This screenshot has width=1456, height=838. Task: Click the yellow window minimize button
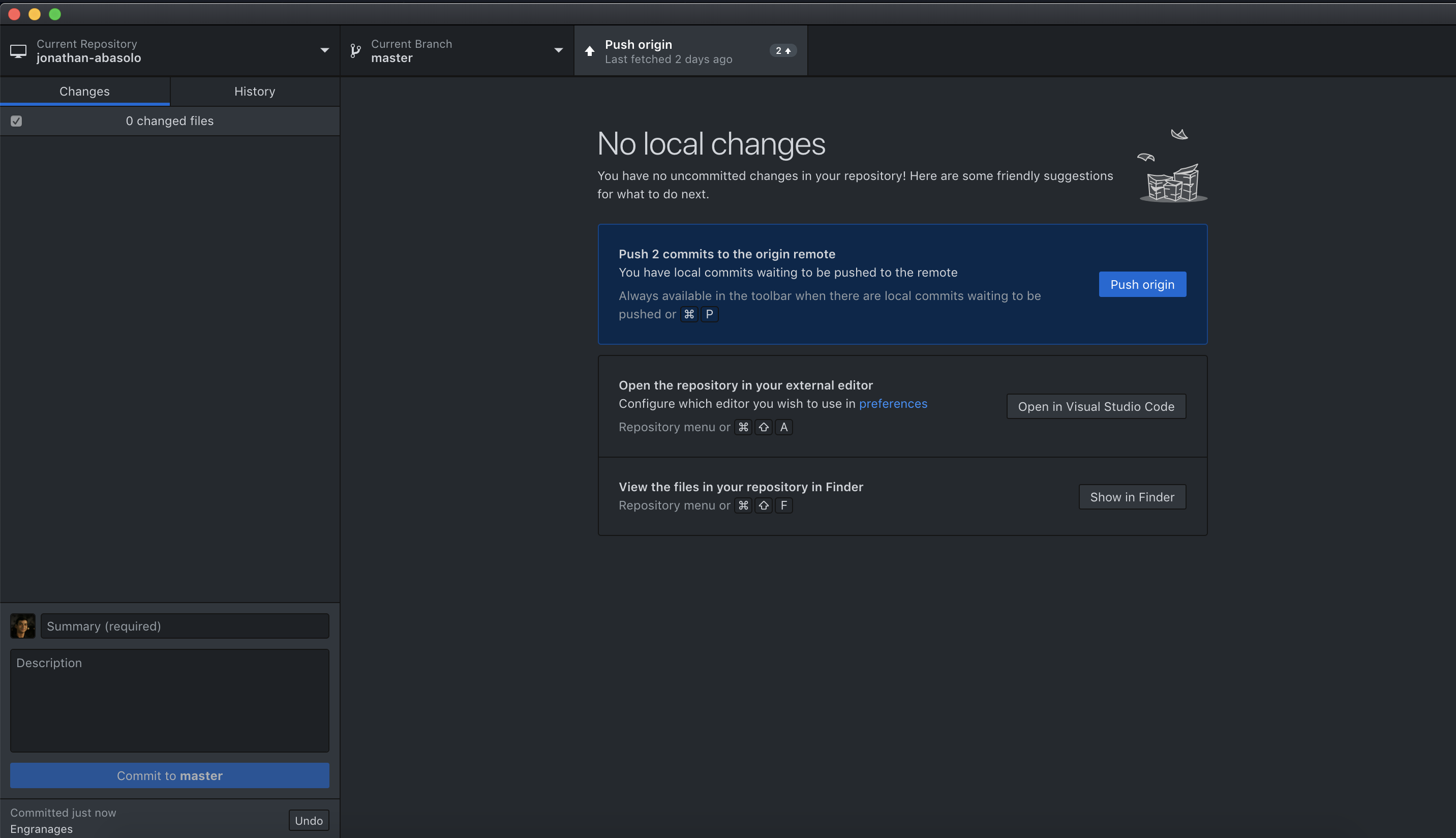point(35,14)
